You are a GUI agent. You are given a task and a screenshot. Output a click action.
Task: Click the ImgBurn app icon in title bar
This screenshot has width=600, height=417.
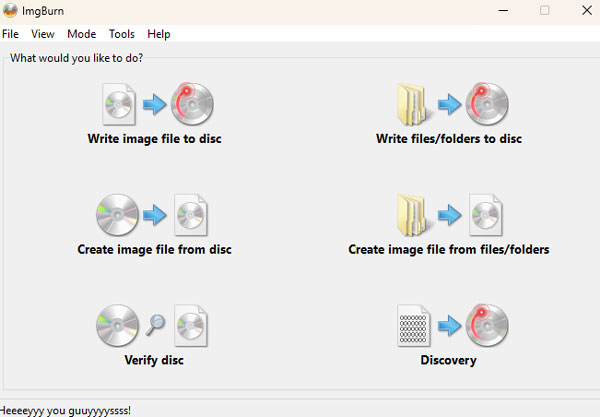point(10,10)
